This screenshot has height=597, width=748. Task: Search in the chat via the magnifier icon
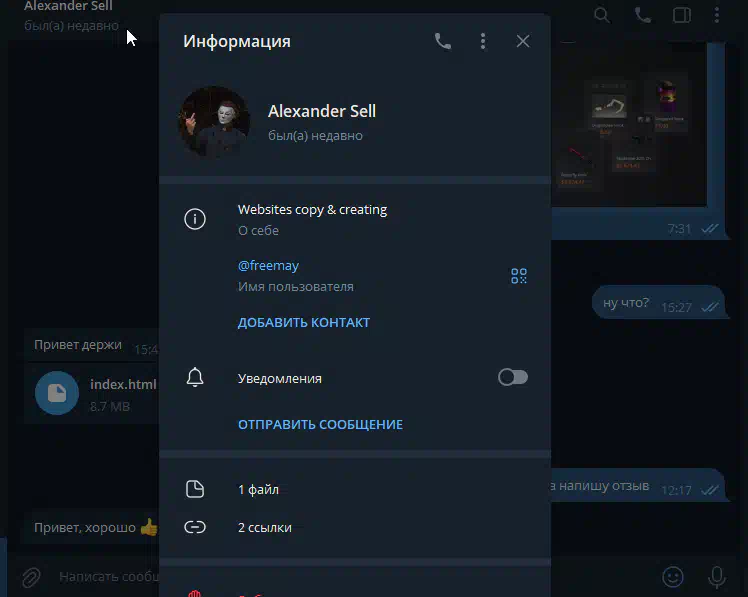pos(602,15)
